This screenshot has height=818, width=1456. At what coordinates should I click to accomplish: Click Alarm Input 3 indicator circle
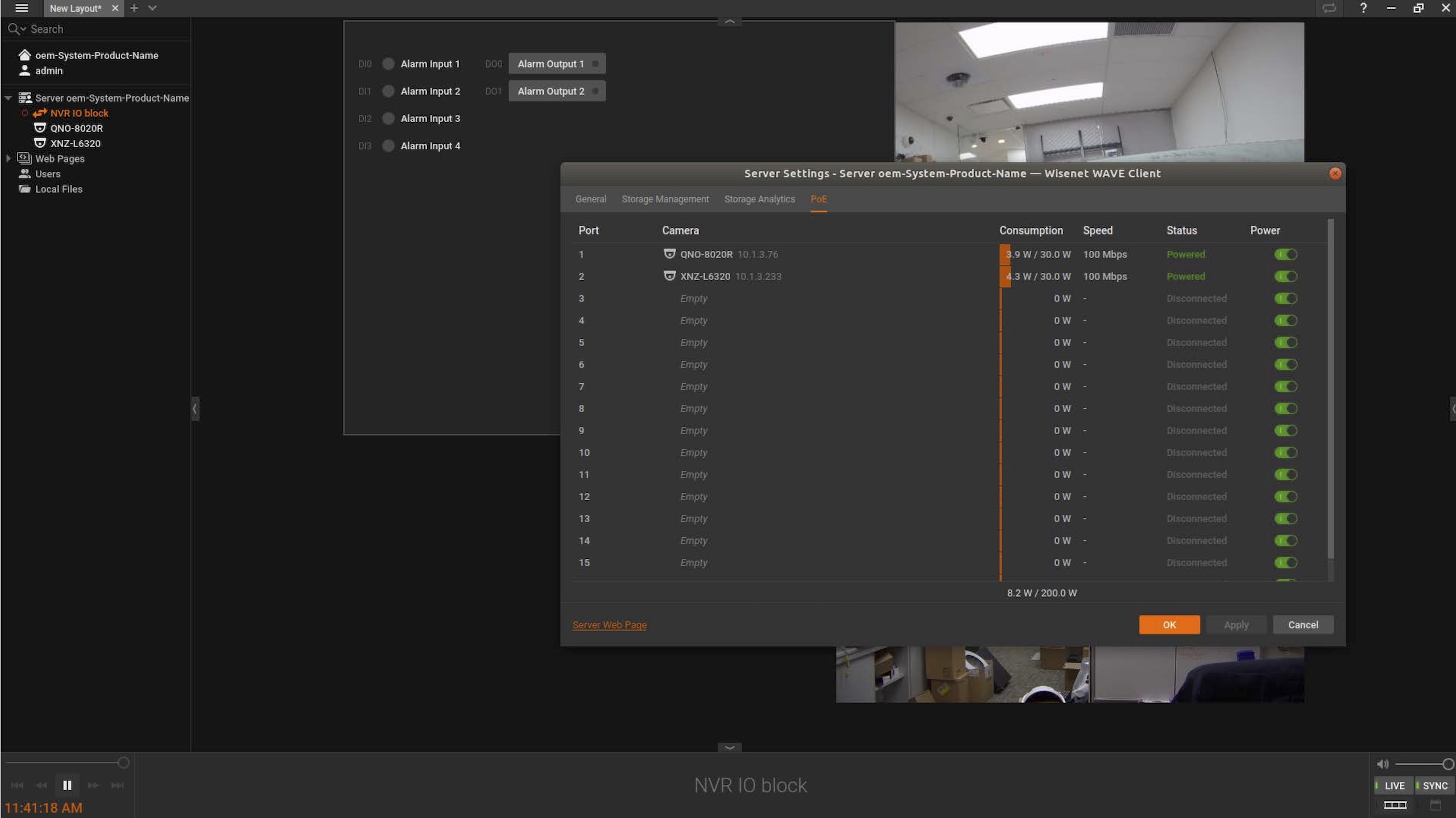(388, 118)
